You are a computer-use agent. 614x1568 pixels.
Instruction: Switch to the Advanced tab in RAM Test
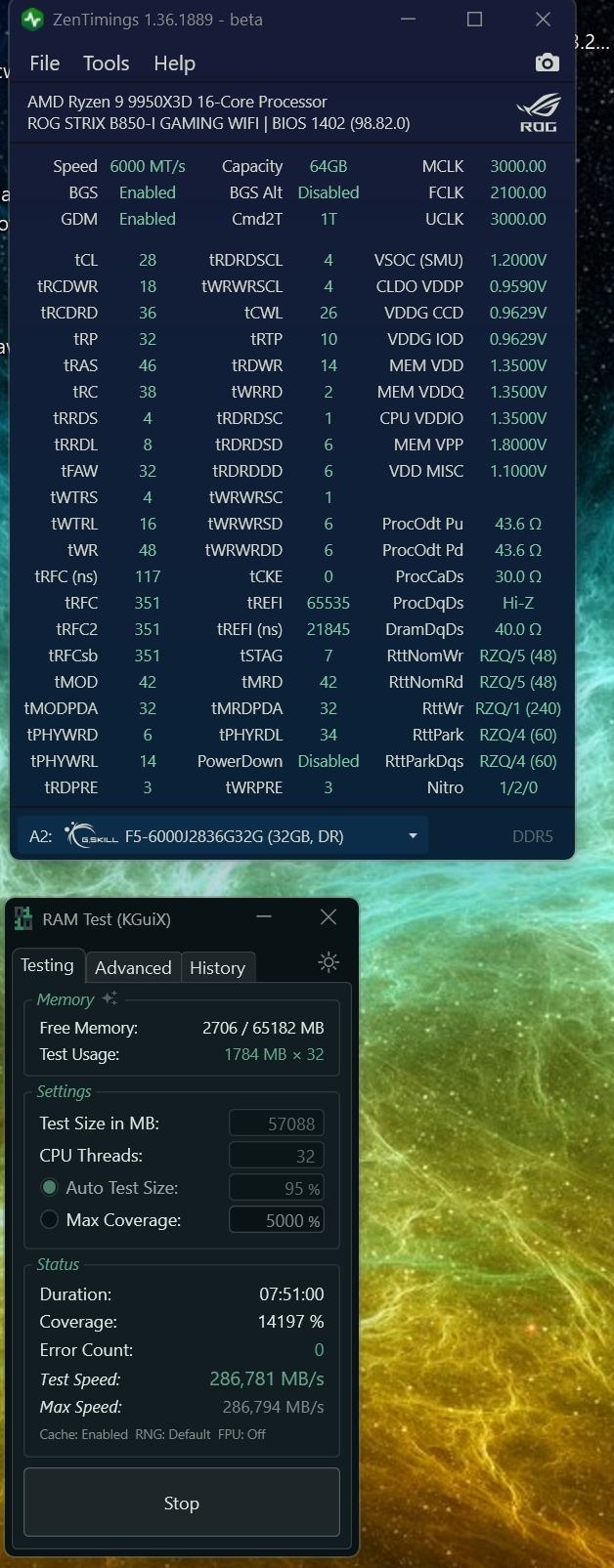click(x=133, y=967)
